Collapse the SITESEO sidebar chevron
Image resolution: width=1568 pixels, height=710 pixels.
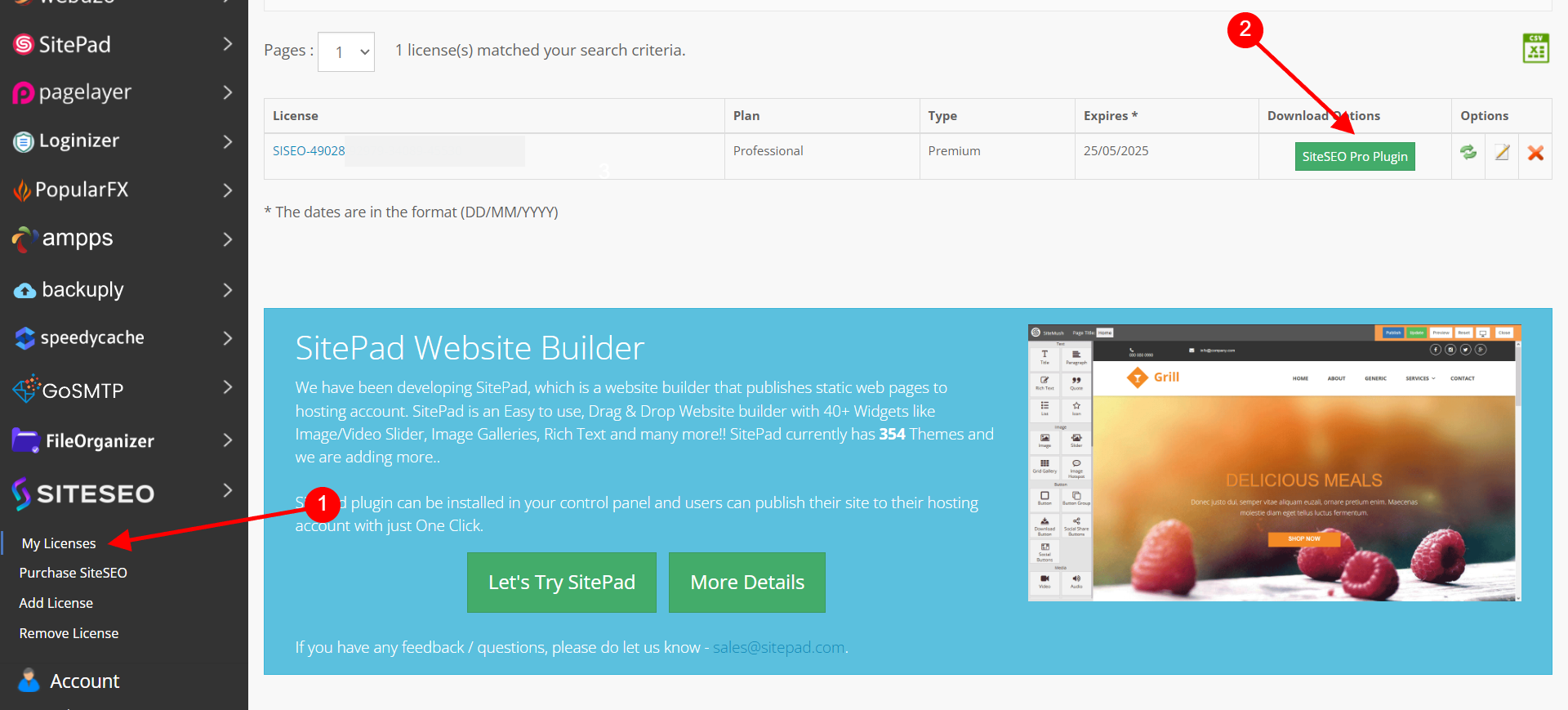(x=228, y=490)
